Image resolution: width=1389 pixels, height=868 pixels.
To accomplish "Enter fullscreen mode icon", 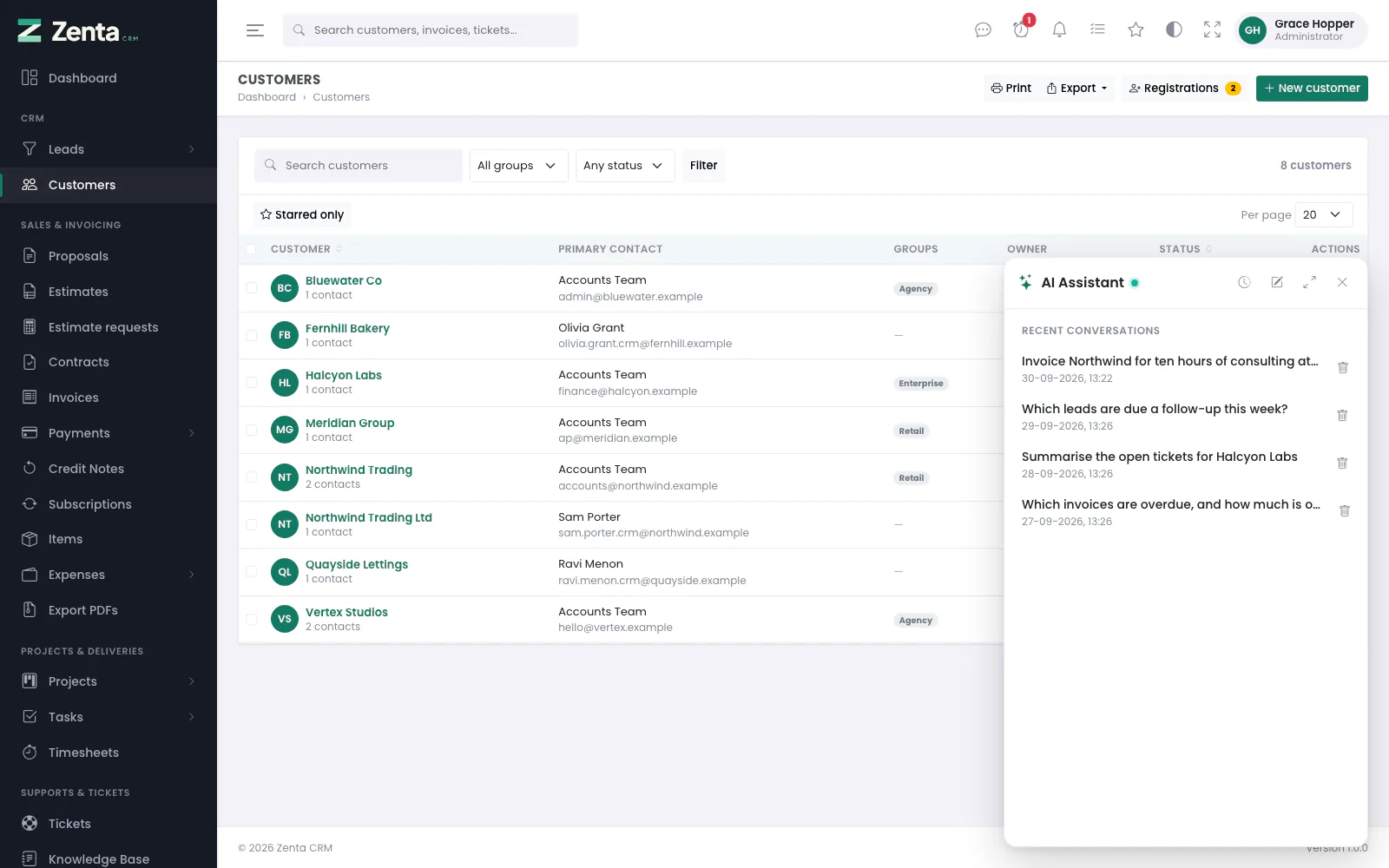I will point(1212,30).
